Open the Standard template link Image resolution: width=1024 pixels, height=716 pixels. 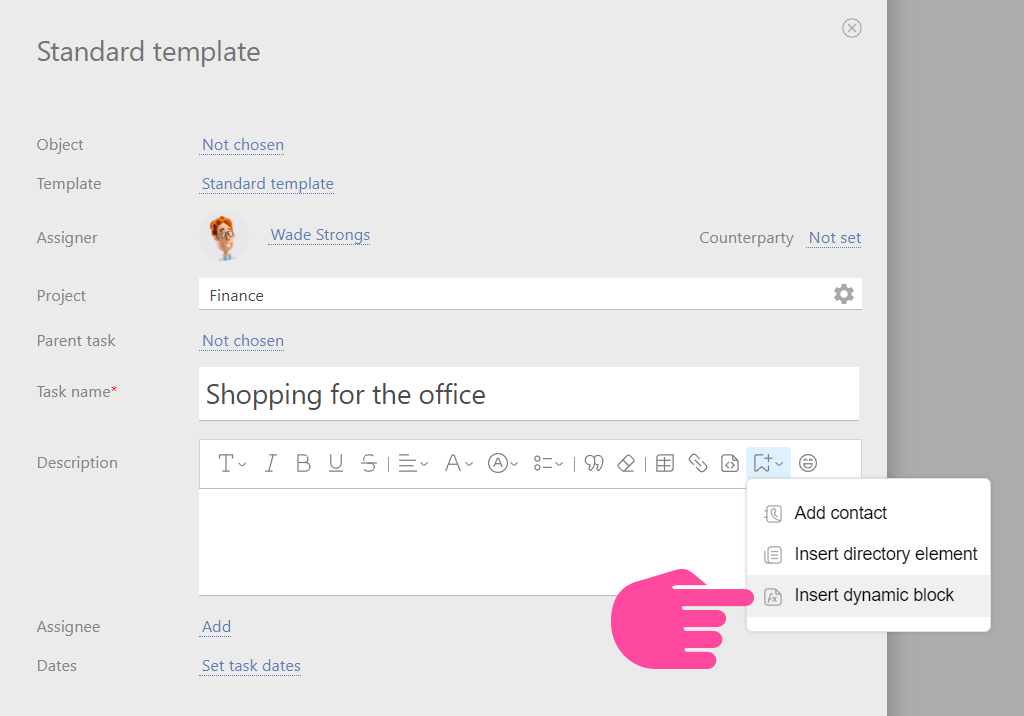pos(268,184)
